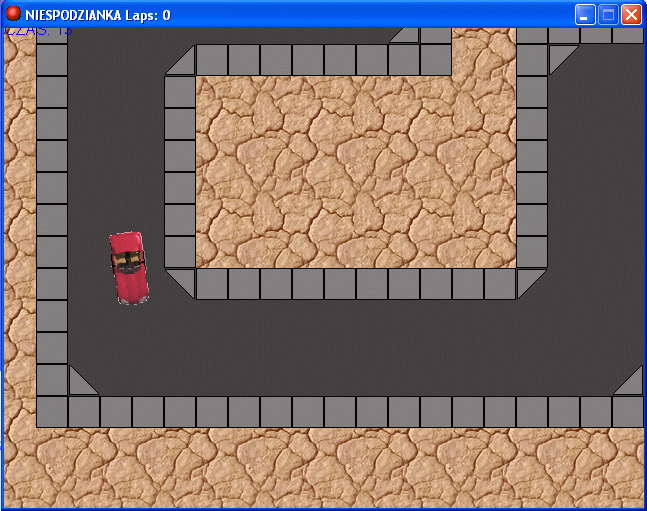Click the blue CZAS timer text
The image size is (647, 511).
(38, 31)
